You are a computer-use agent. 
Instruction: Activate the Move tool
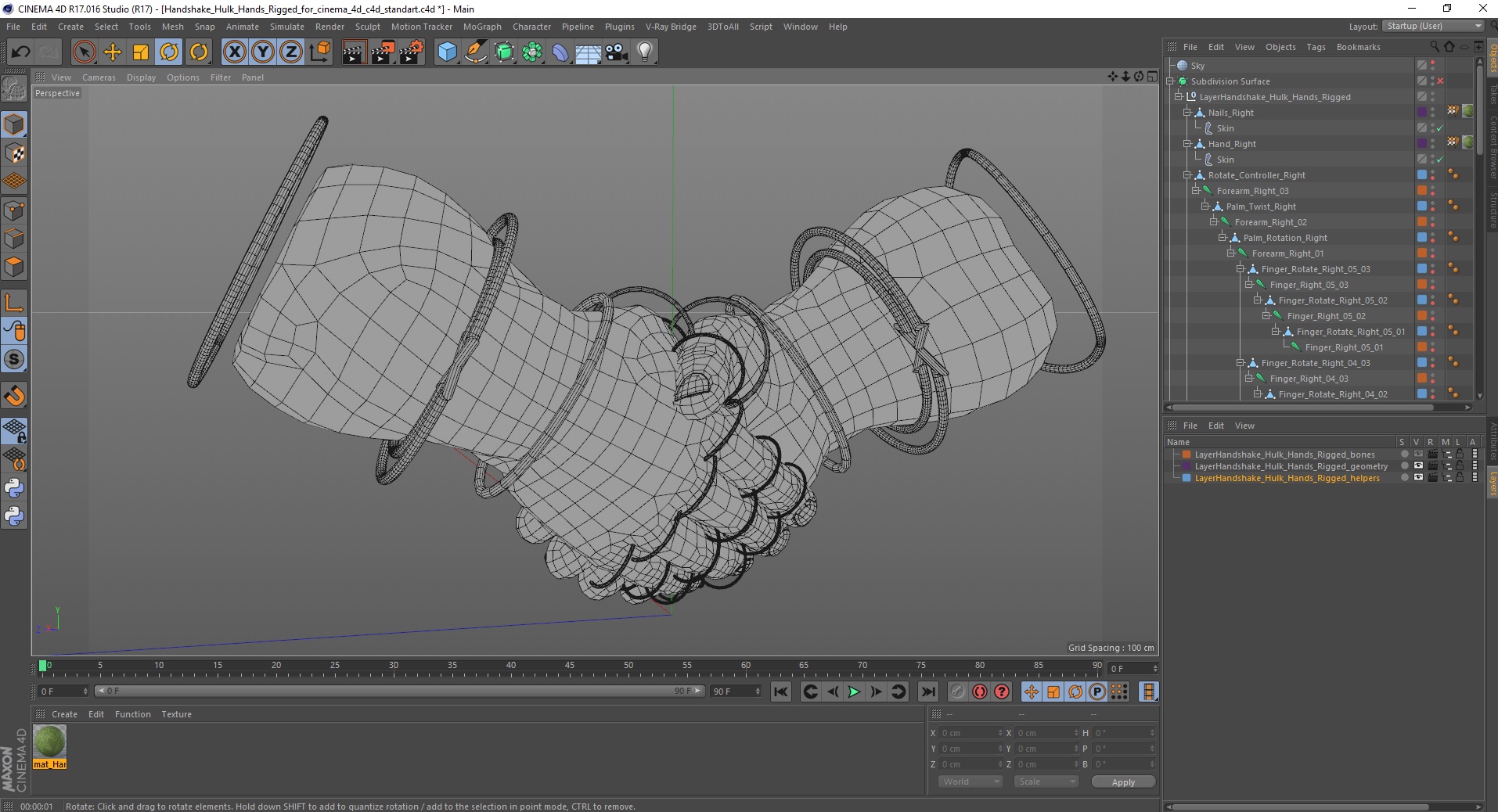click(113, 52)
